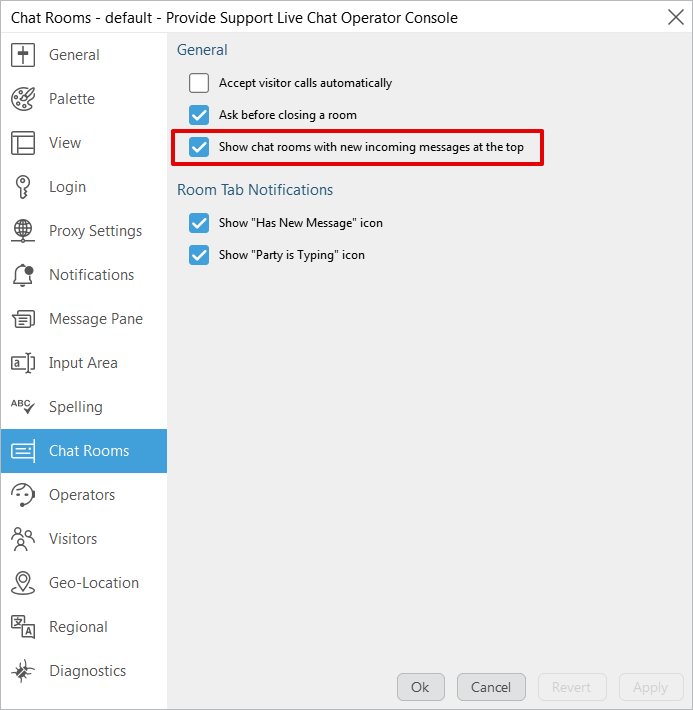Click the Cancel button

(x=491, y=687)
